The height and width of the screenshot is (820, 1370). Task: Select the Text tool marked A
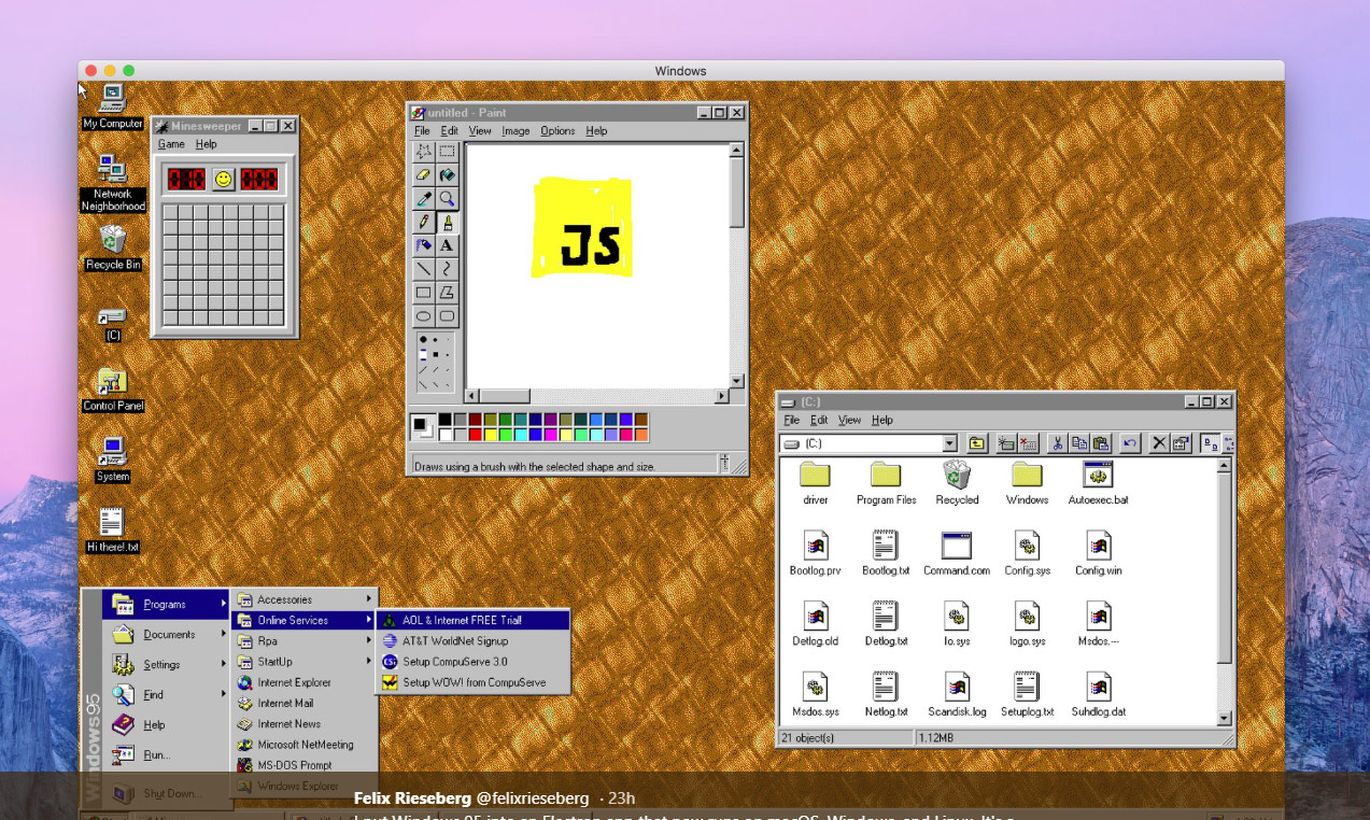pos(446,245)
